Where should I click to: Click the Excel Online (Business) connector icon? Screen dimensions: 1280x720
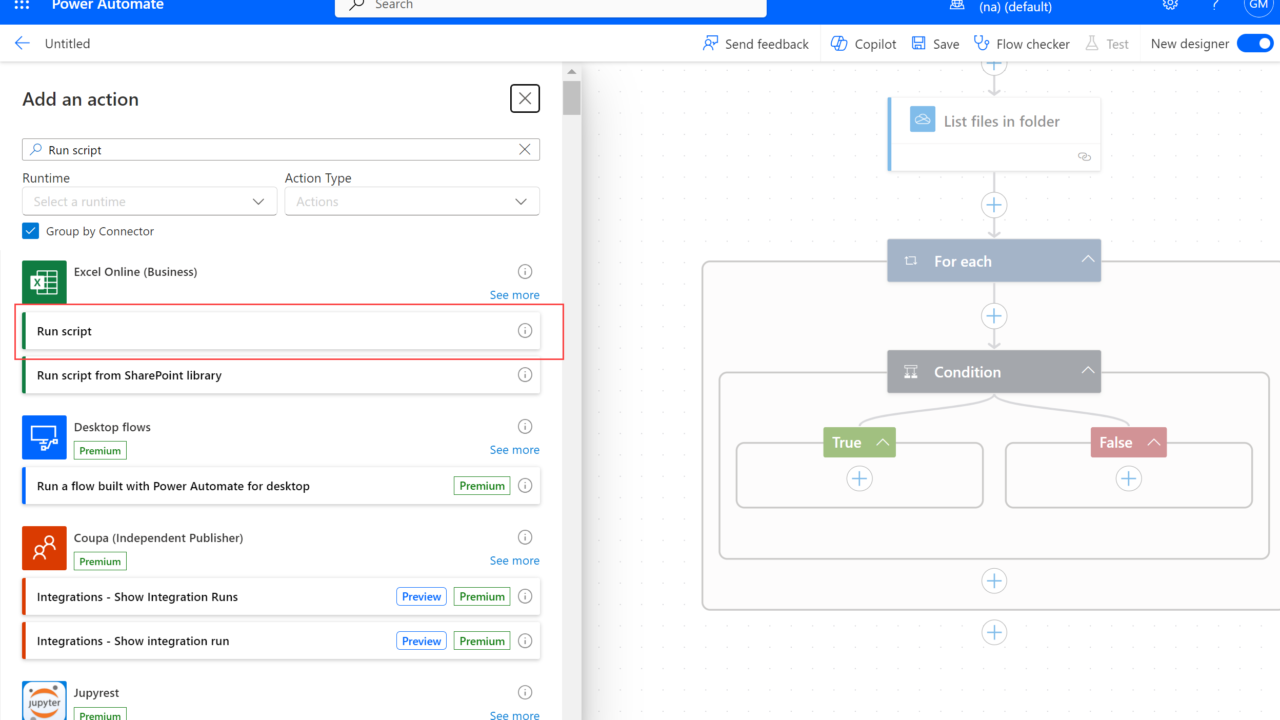(x=44, y=283)
